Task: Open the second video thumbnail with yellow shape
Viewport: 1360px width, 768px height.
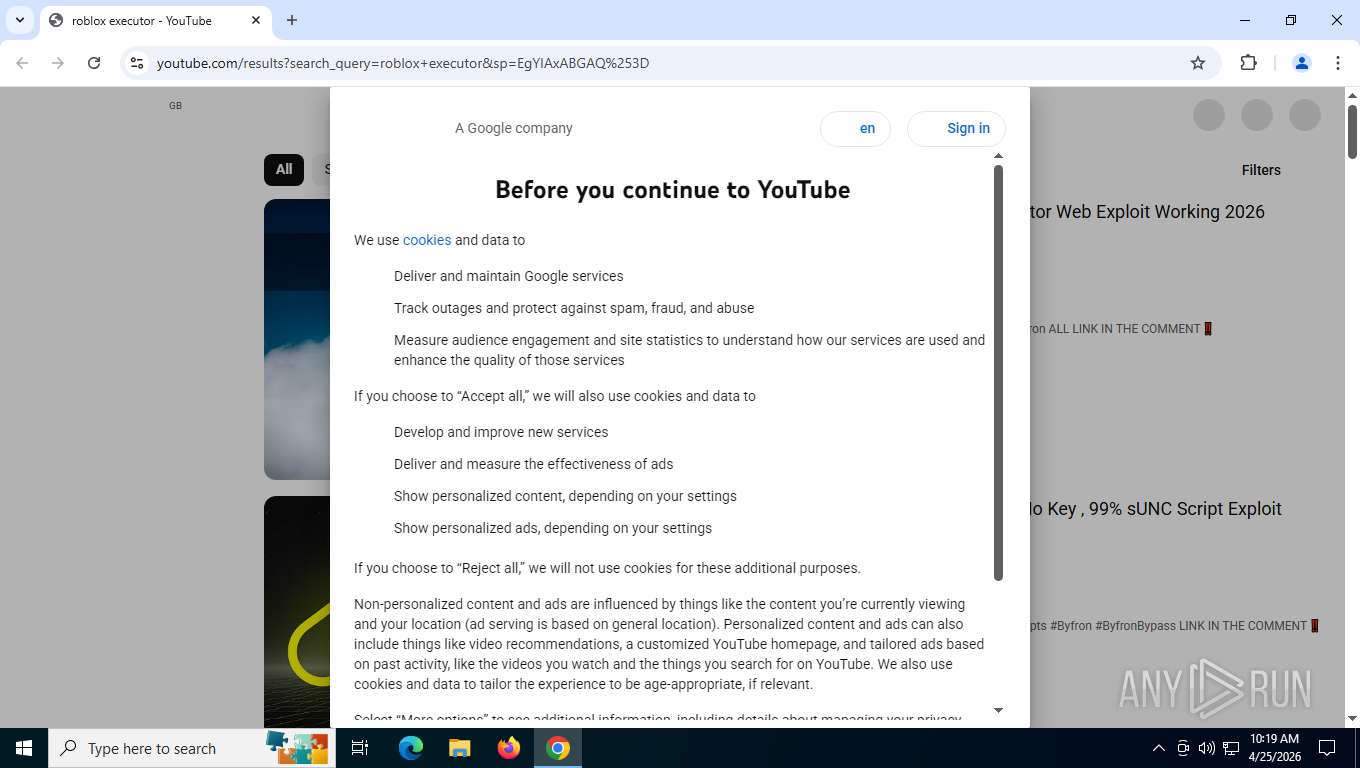Action: (297, 611)
